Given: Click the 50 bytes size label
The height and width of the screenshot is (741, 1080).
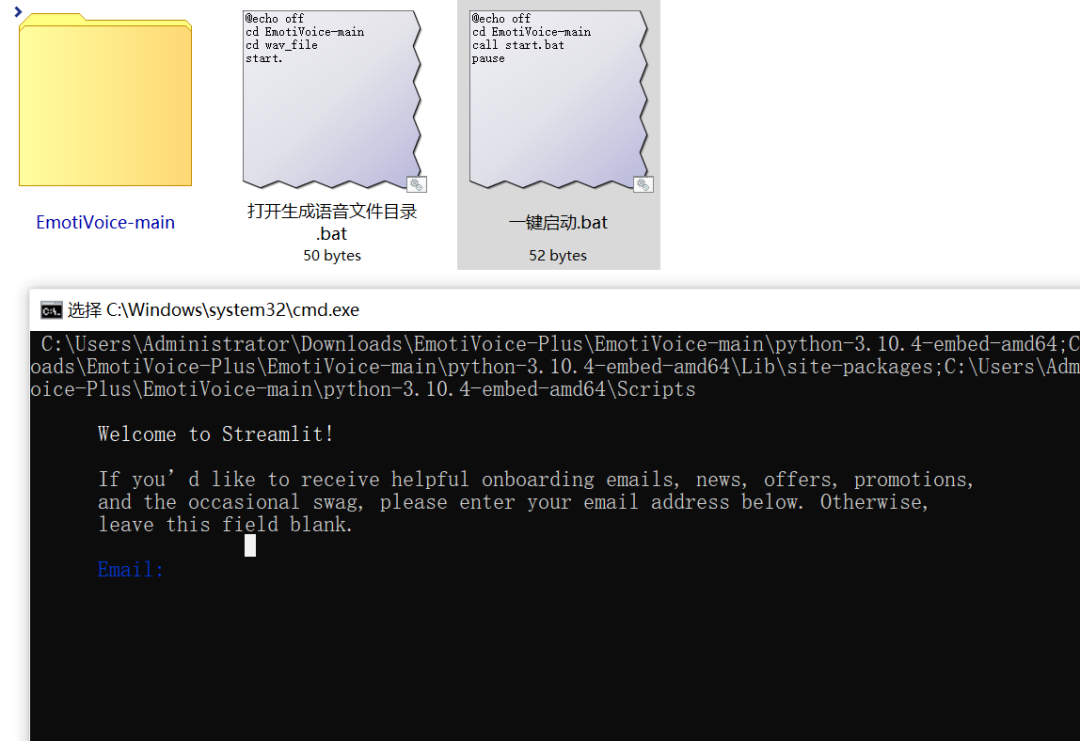Looking at the screenshot, I should point(332,255).
